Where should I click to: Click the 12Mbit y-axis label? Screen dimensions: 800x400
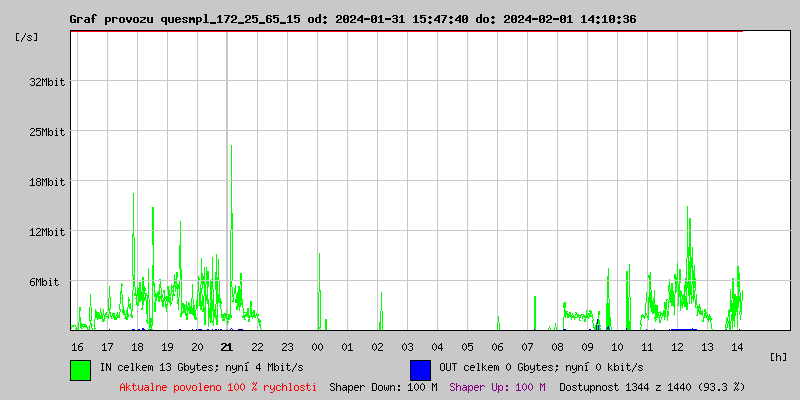[x=47, y=232]
